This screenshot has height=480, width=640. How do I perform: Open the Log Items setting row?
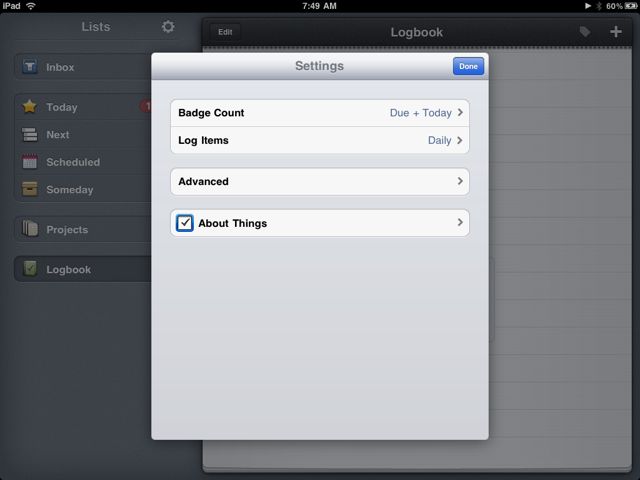(x=320, y=140)
